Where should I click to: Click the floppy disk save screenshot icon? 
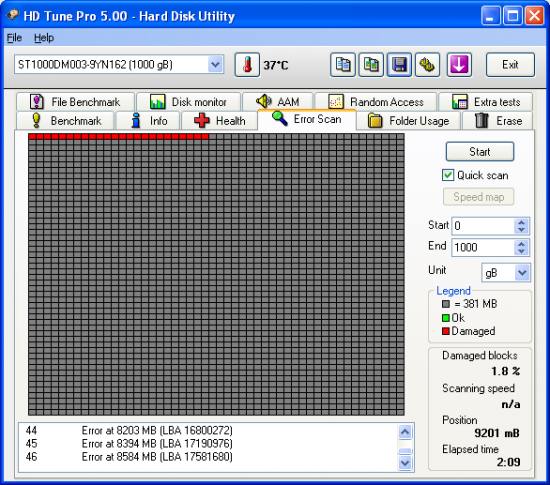pos(399,65)
